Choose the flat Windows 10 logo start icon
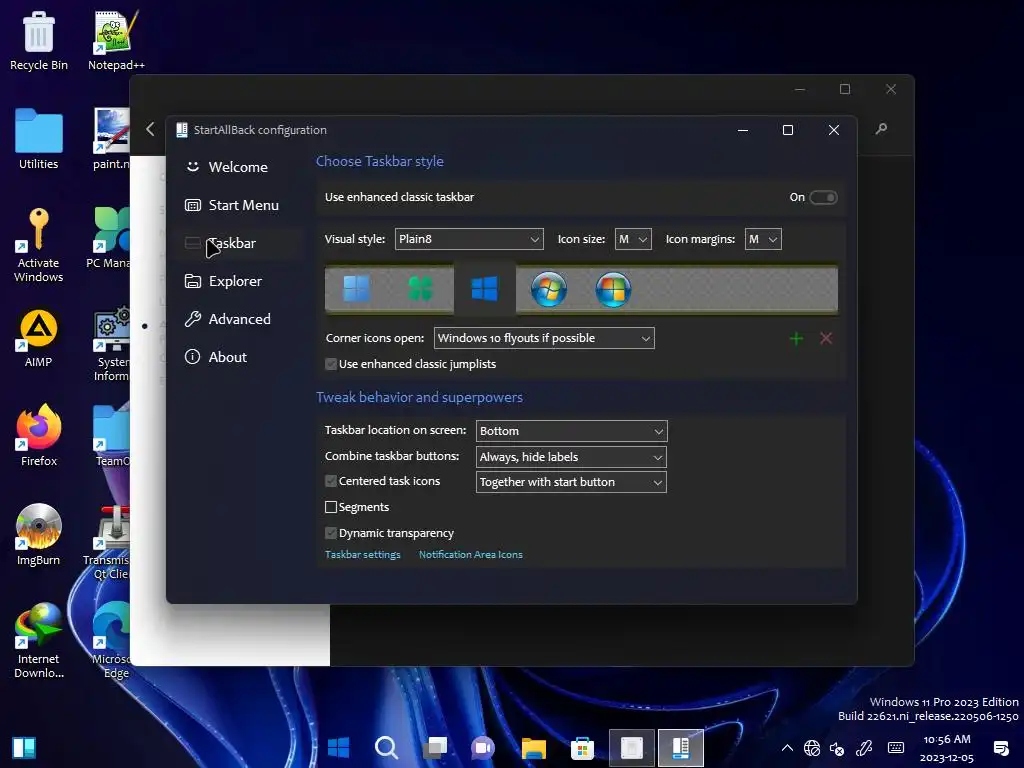 pos(485,289)
